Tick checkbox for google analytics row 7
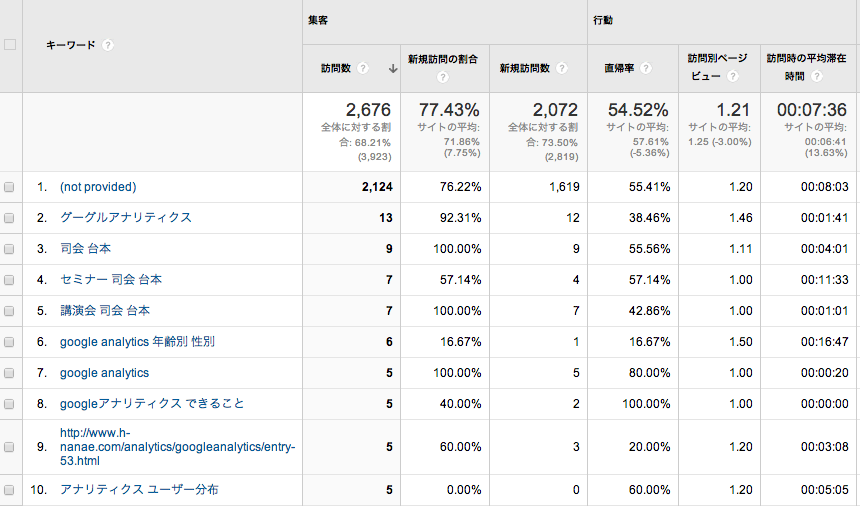Viewport: 860px width, 510px height. click(x=9, y=373)
